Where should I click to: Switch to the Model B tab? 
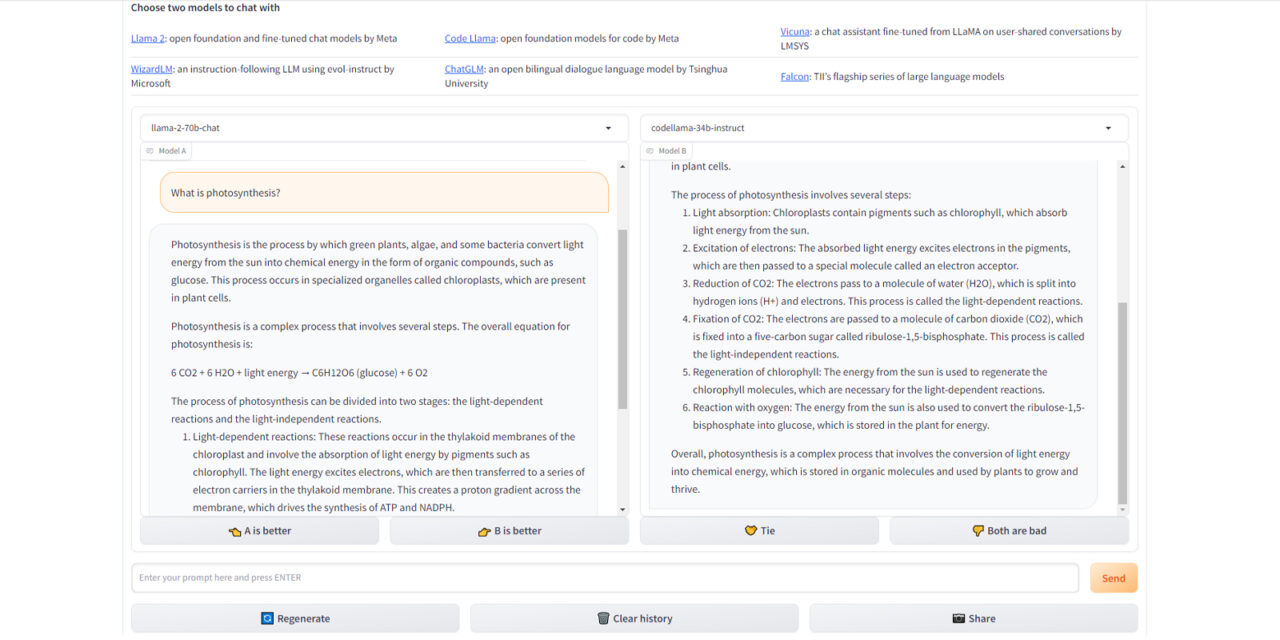tap(666, 150)
